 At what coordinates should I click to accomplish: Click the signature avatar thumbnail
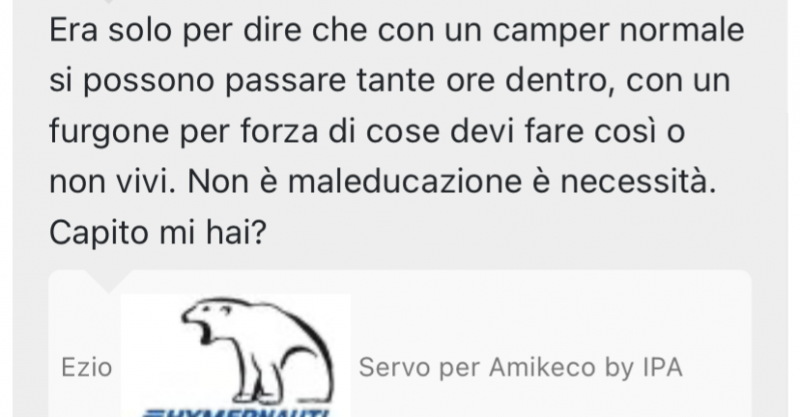236,355
